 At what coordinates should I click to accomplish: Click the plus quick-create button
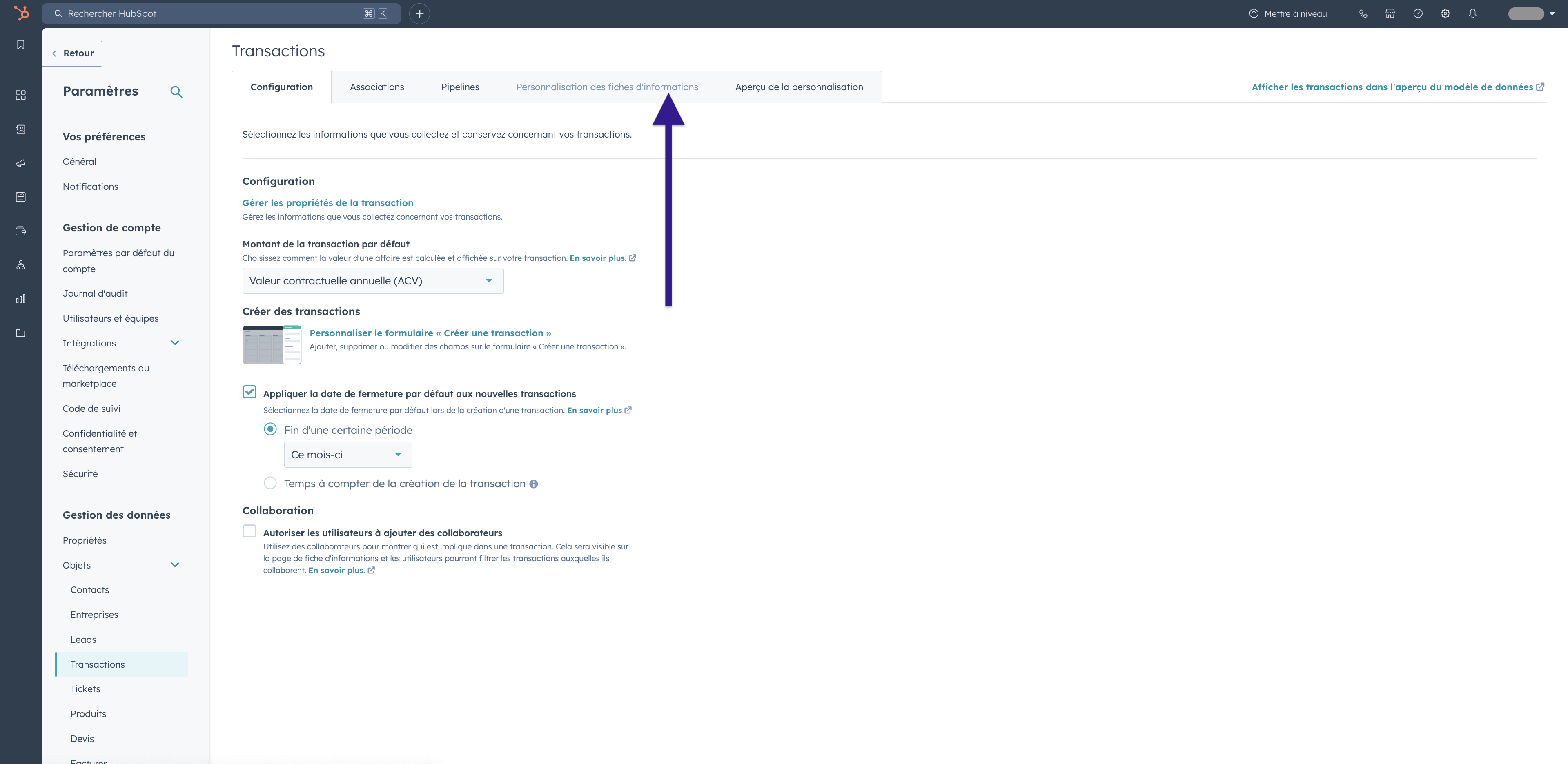tap(419, 13)
